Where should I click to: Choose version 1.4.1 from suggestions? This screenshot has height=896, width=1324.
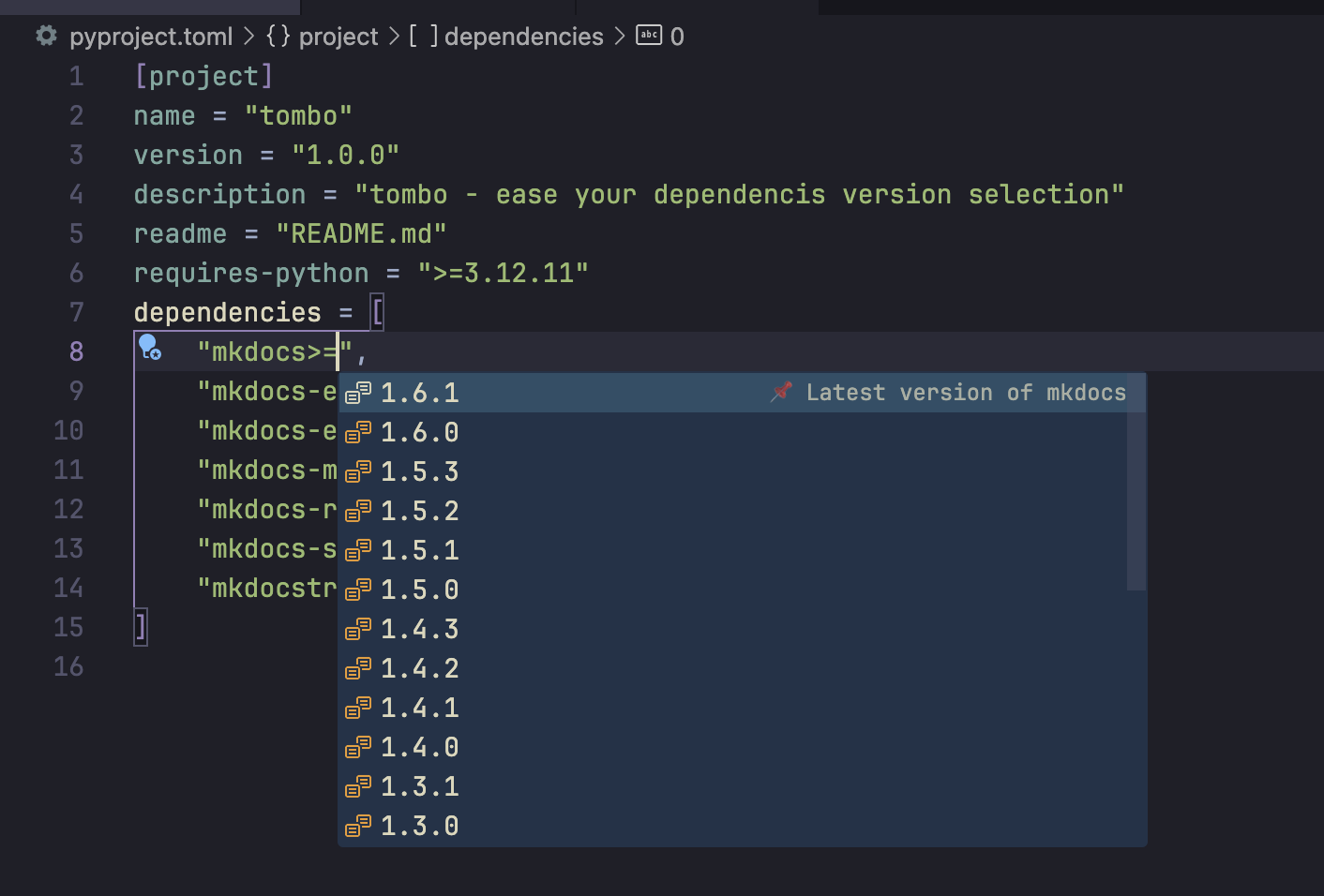click(x=742, y=708)
